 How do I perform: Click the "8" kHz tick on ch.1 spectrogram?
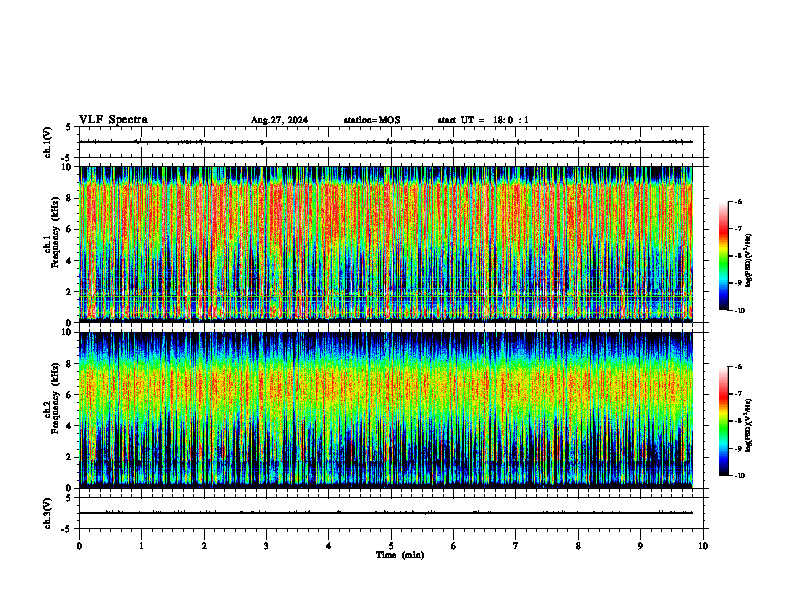click(x=70, y=198)
